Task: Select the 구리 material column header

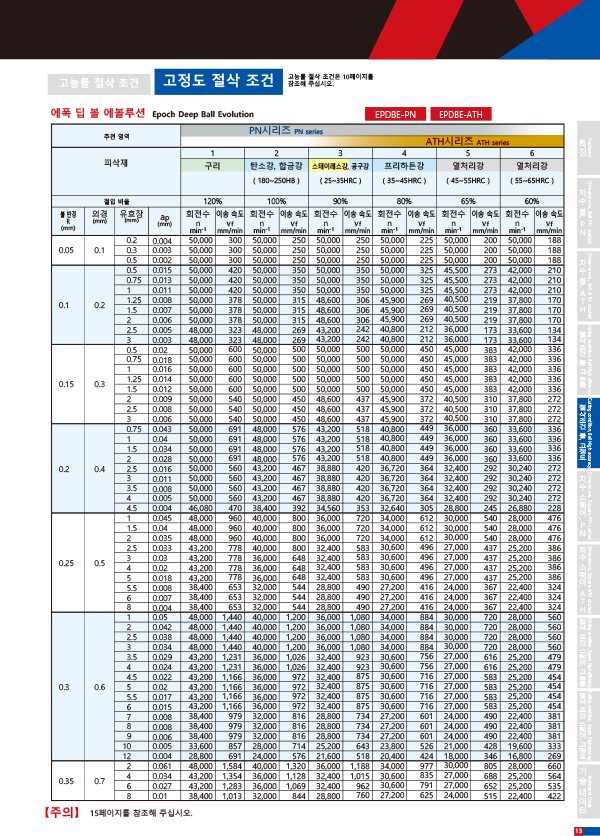Action: [x=212, y=166]
